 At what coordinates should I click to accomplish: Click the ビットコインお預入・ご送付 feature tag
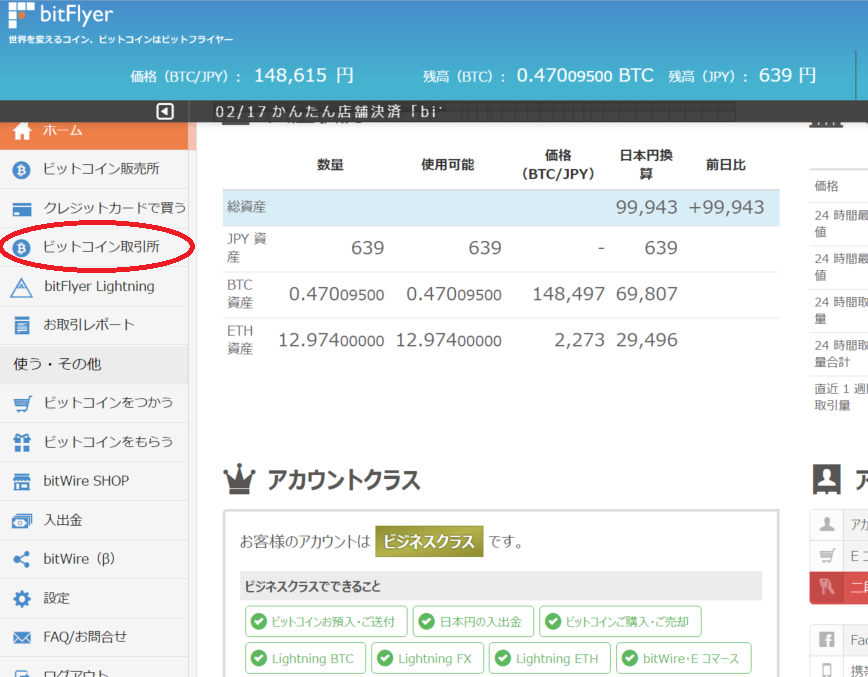[x=326, y=622]
